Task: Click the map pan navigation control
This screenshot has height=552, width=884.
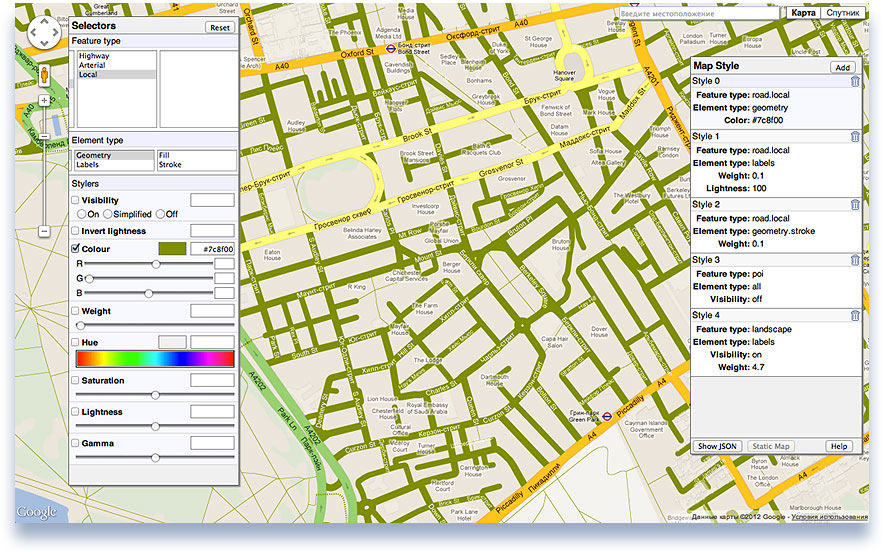Action: coord(44,34)
